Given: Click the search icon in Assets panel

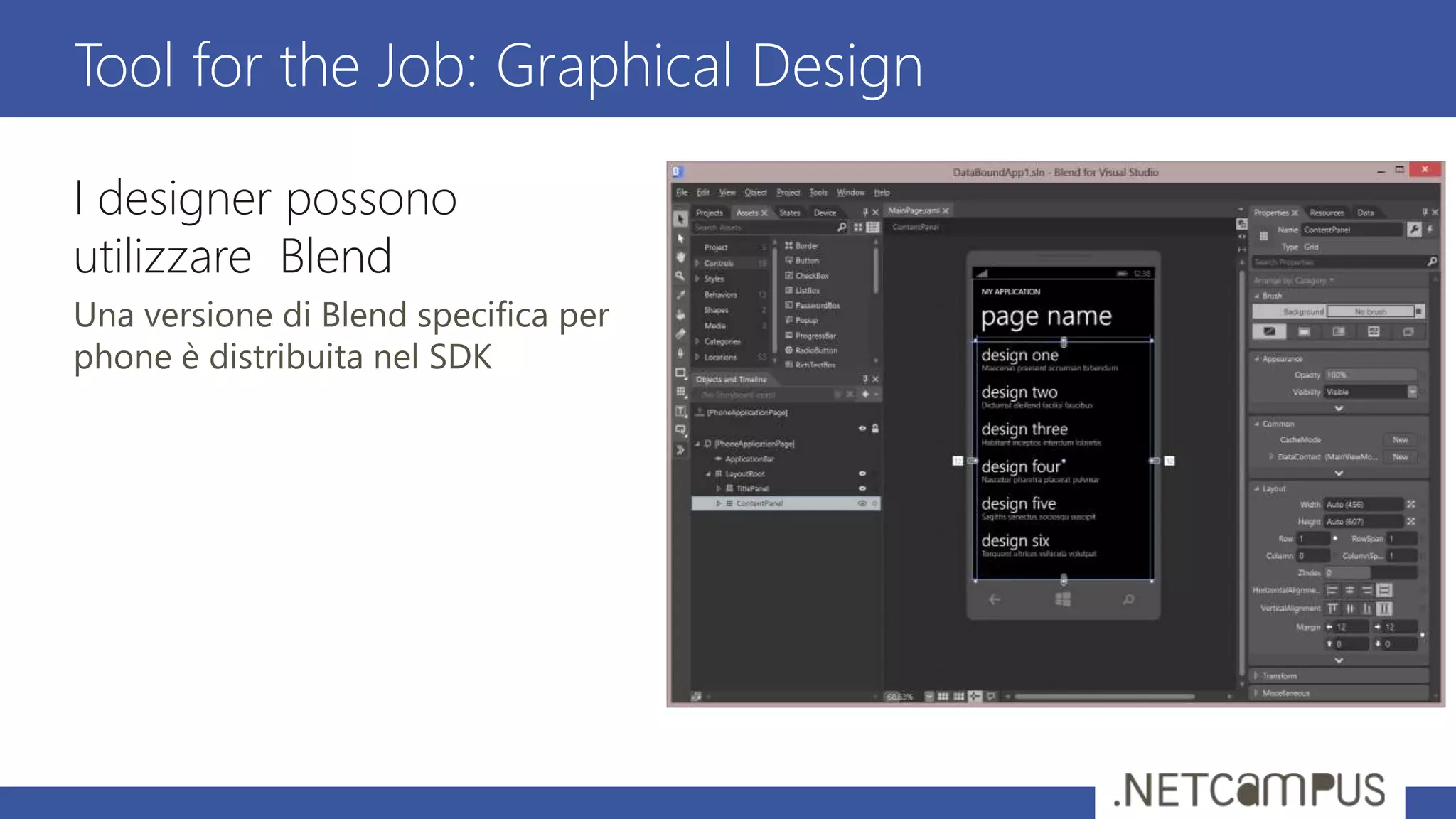Looking at the screenshot, I should (x=842, y=227).
